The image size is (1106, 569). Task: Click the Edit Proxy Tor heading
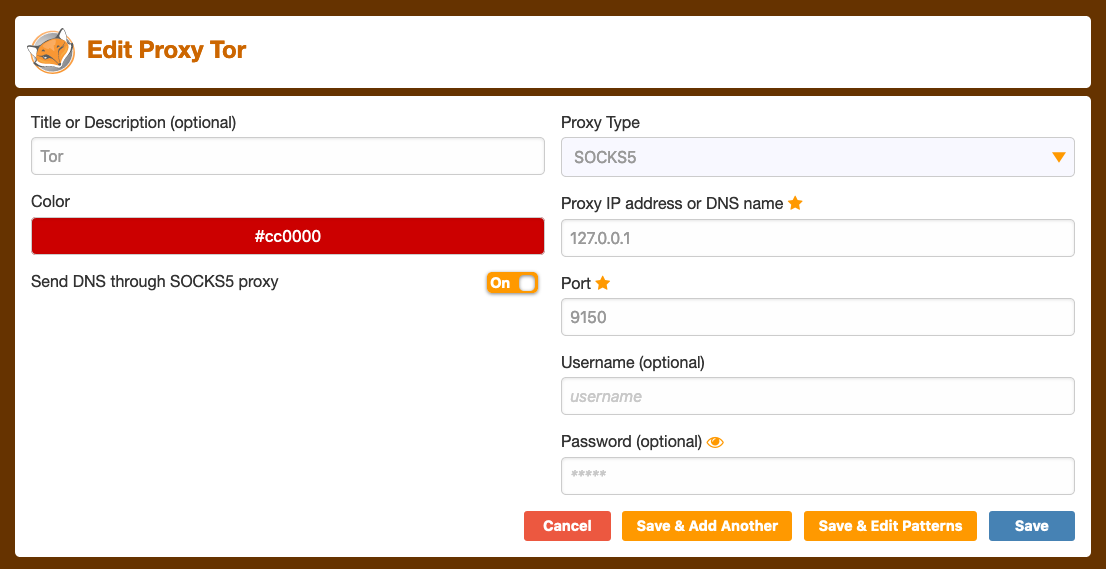(167, 50)
